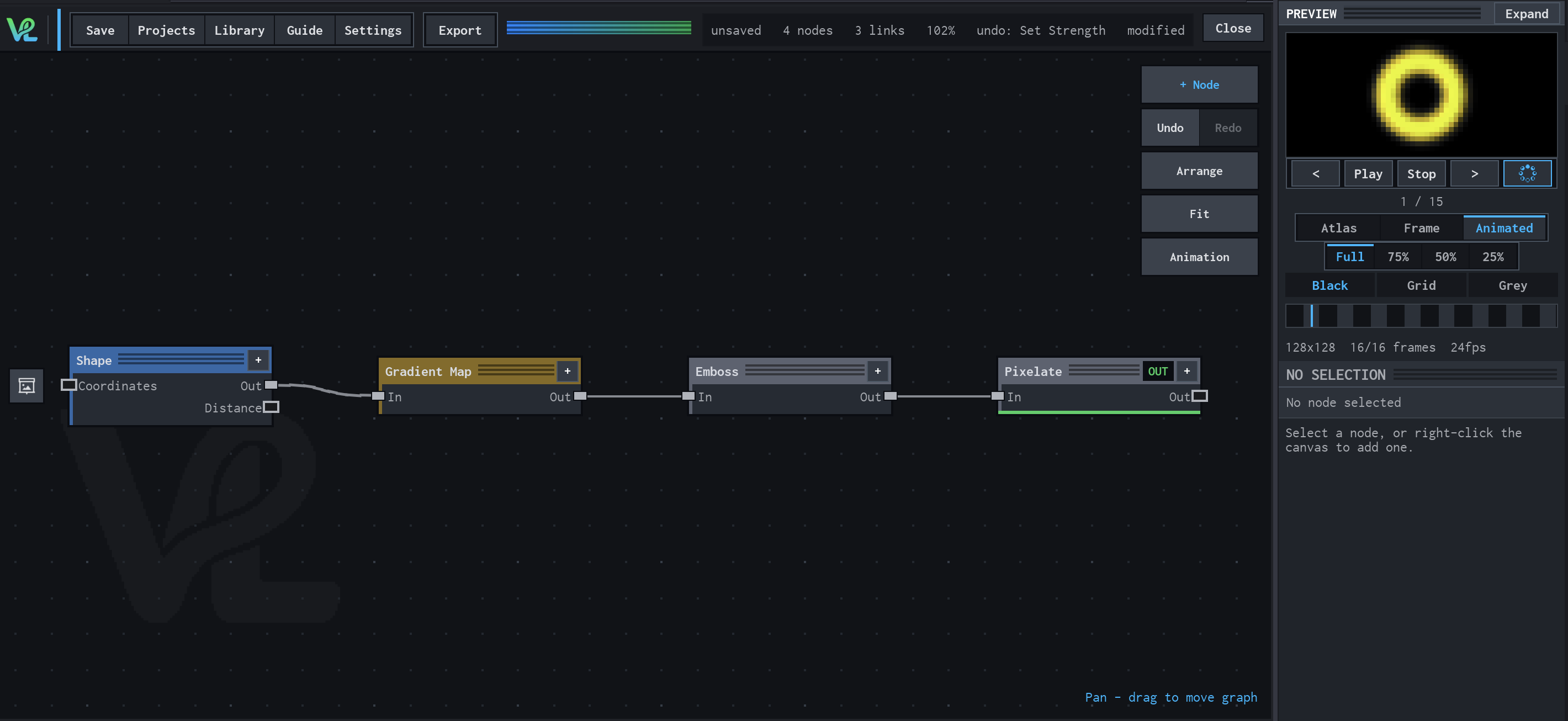This screenshot has height=721, width=1568.
Task: Click the '24fps' frame rate text
Action: tap(1467, 347)
